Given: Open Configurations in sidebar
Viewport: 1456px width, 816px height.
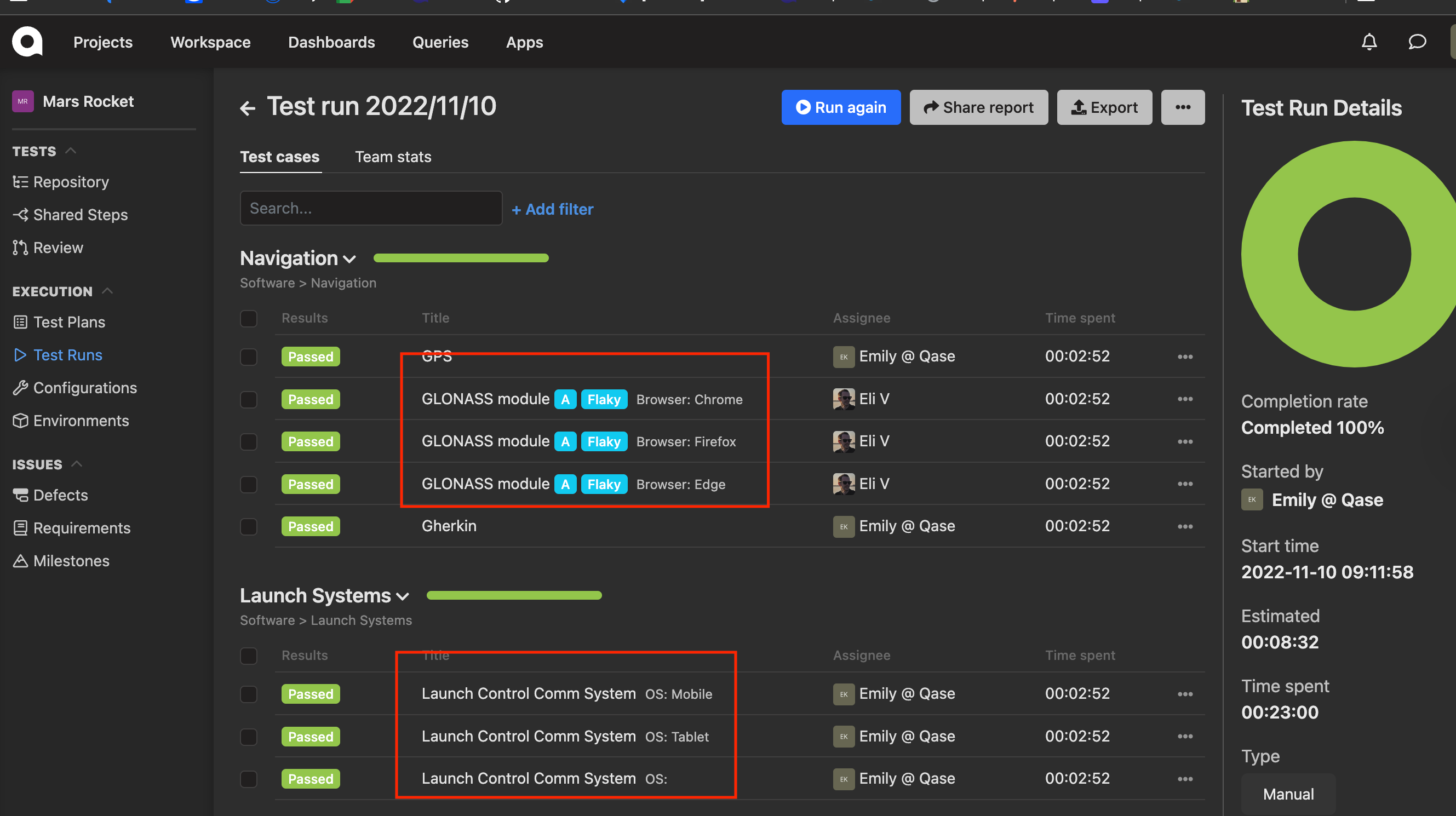Looking at the screenshot, I should [x=75, y=388].
